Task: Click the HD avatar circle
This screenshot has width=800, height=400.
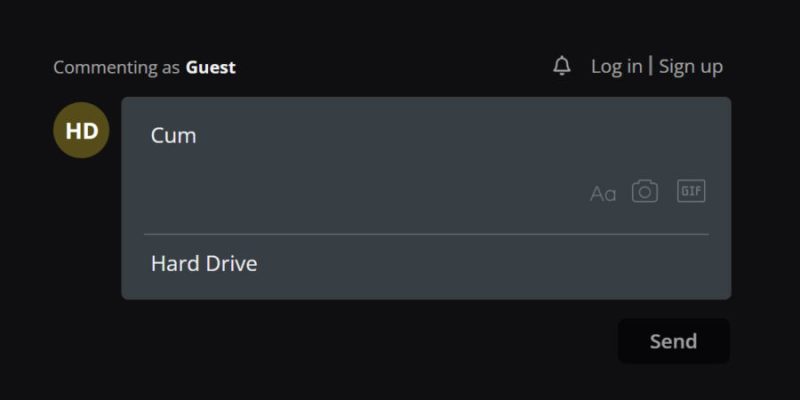Action: coord(81,130)
